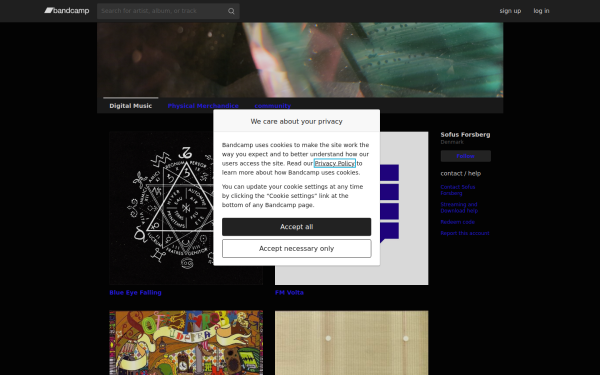600x375 pixels.
Task: Open Streaming and Download help link
Action: pos(459,208)
